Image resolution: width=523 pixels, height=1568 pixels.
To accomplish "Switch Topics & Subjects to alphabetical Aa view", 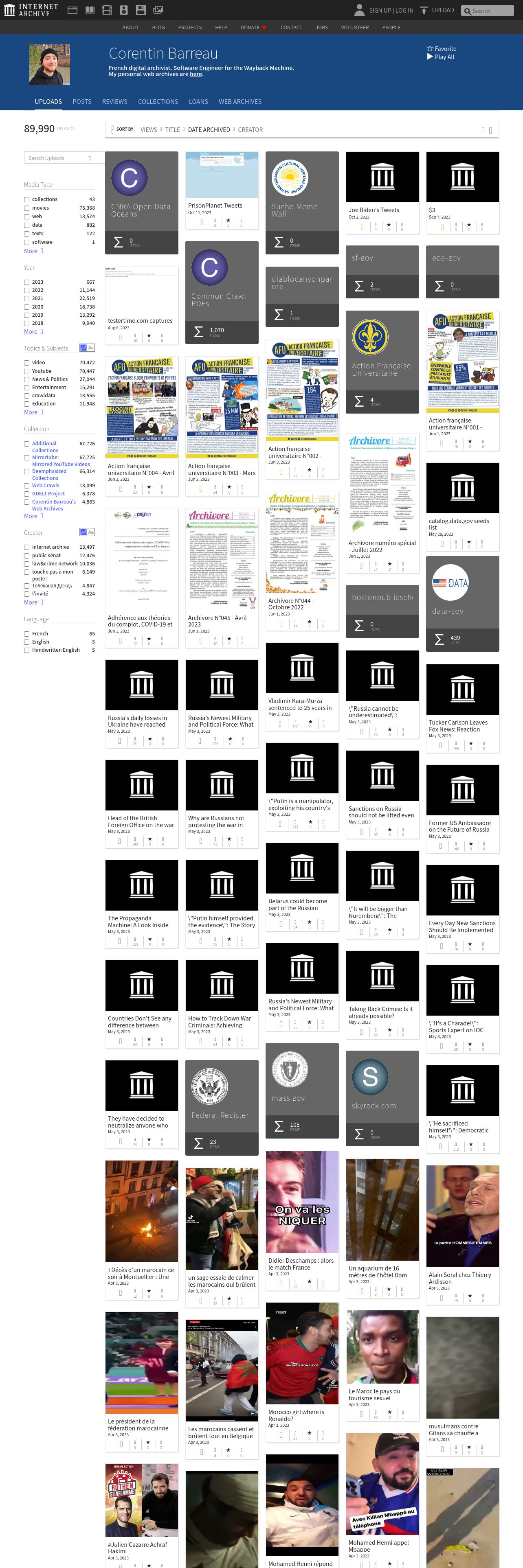I will [91, 348].
